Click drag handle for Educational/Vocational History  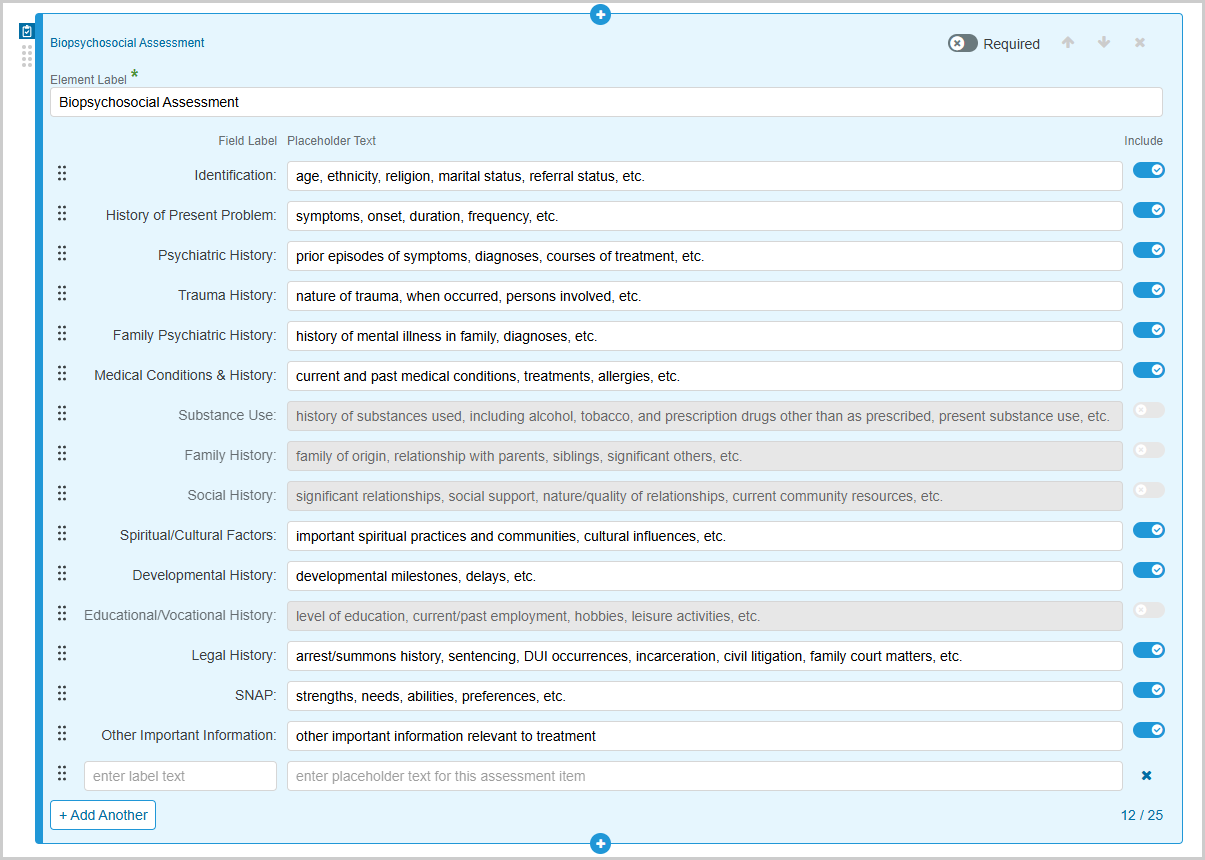(x=62, y=613)
